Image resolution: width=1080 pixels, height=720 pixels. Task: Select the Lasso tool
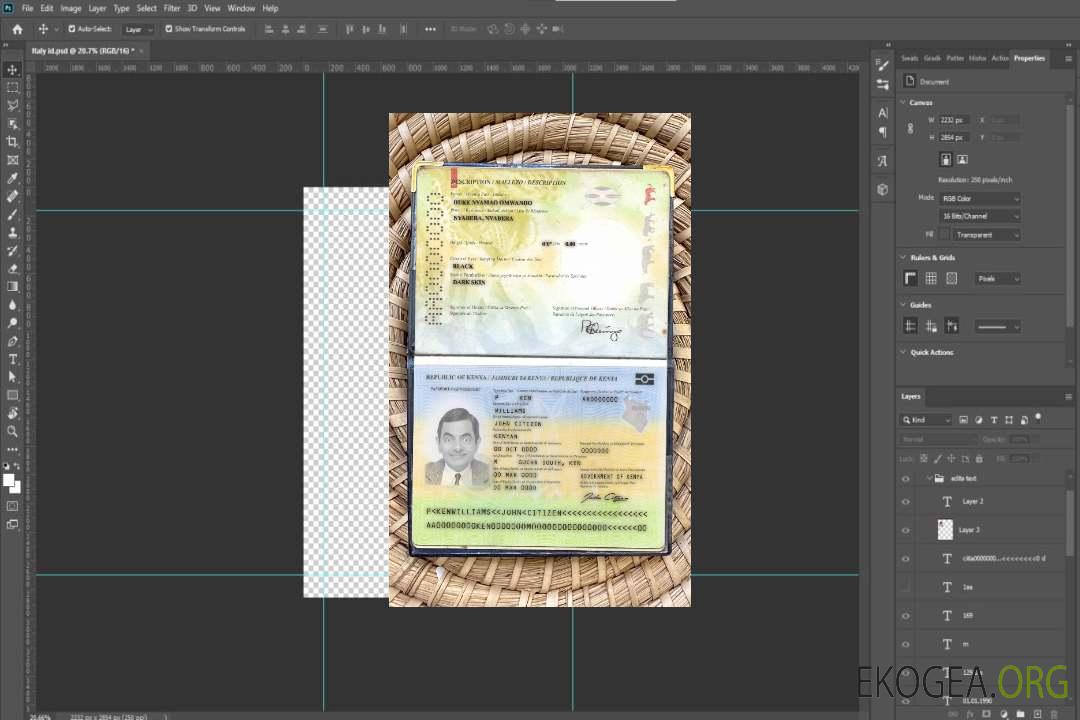pos(12,105)
